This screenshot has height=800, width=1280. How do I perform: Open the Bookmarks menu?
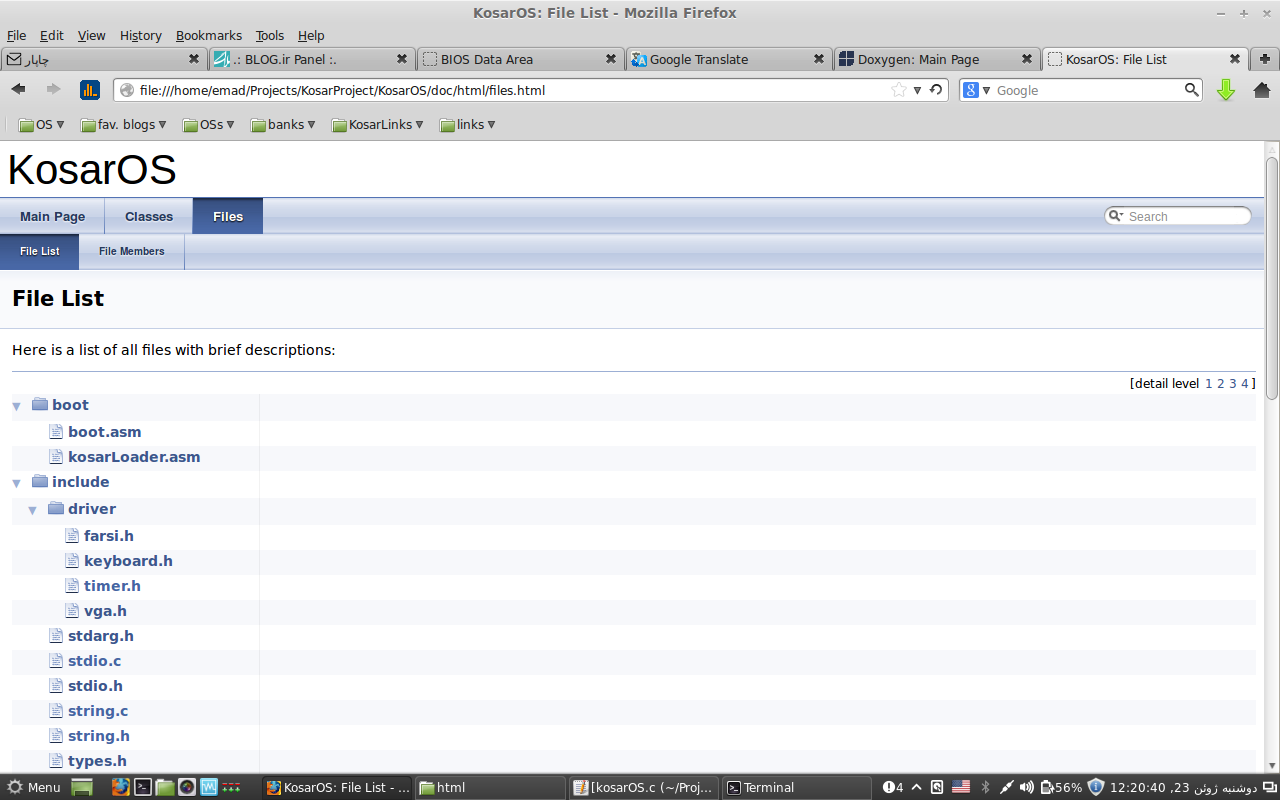(208, 35)
